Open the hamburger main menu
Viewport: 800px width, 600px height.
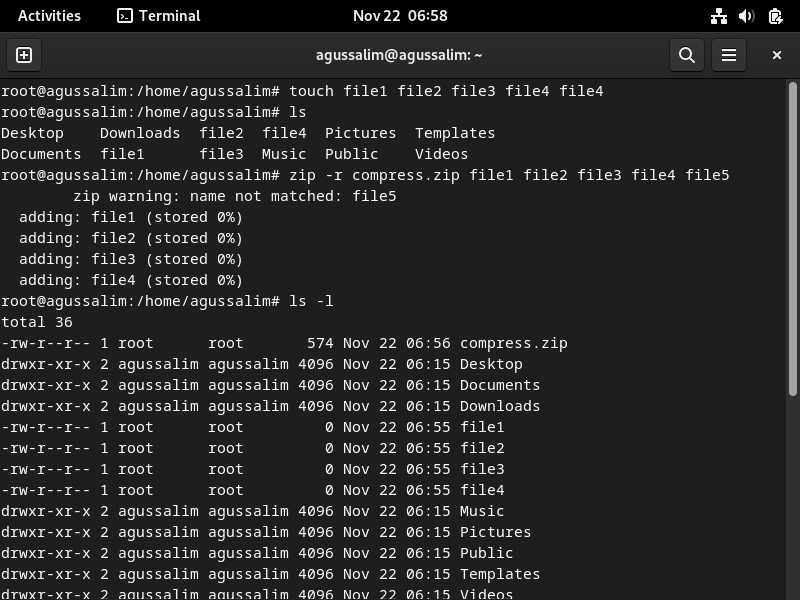pyautogui.click(x=729, y=55)
